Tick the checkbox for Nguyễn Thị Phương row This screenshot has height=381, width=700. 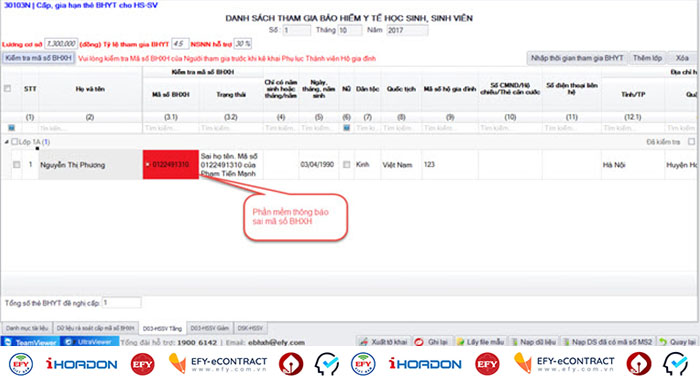[x=17, y=165]
